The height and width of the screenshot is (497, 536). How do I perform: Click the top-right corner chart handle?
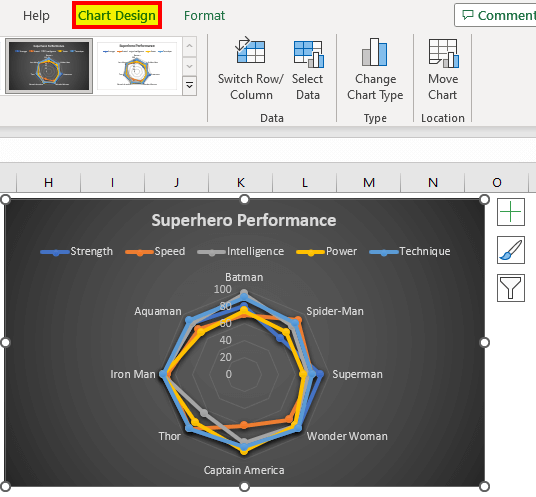point(485,199)
